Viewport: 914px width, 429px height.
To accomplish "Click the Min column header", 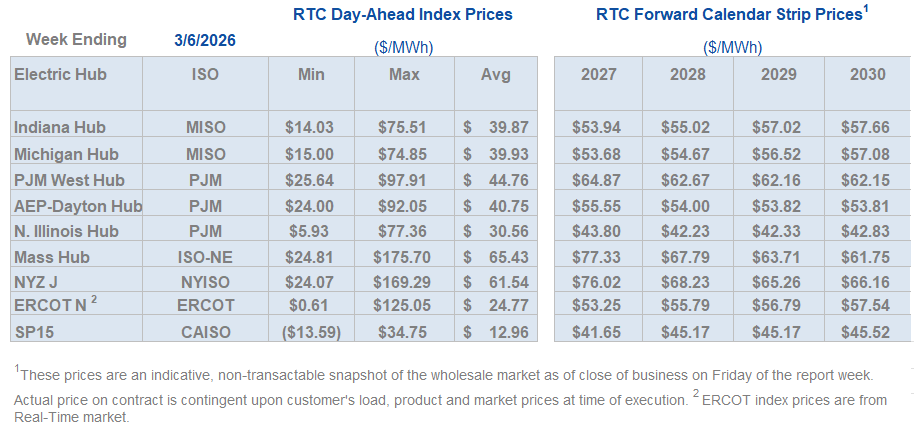I will pos(311,74).
